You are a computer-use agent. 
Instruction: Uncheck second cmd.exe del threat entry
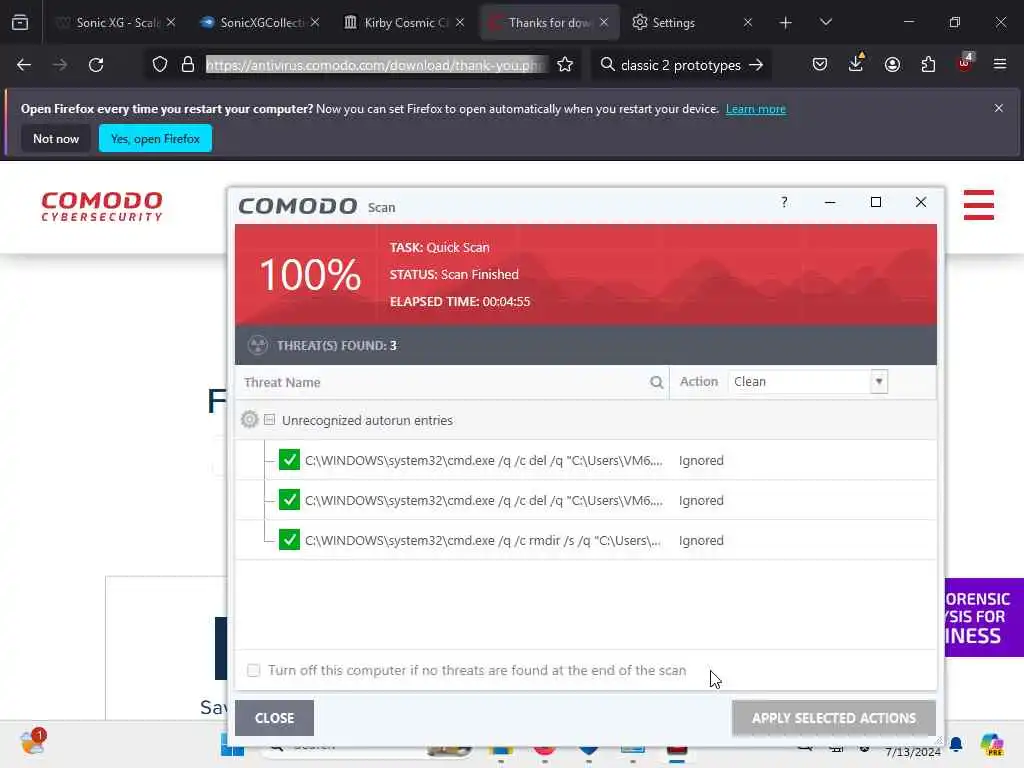(289, 500)
